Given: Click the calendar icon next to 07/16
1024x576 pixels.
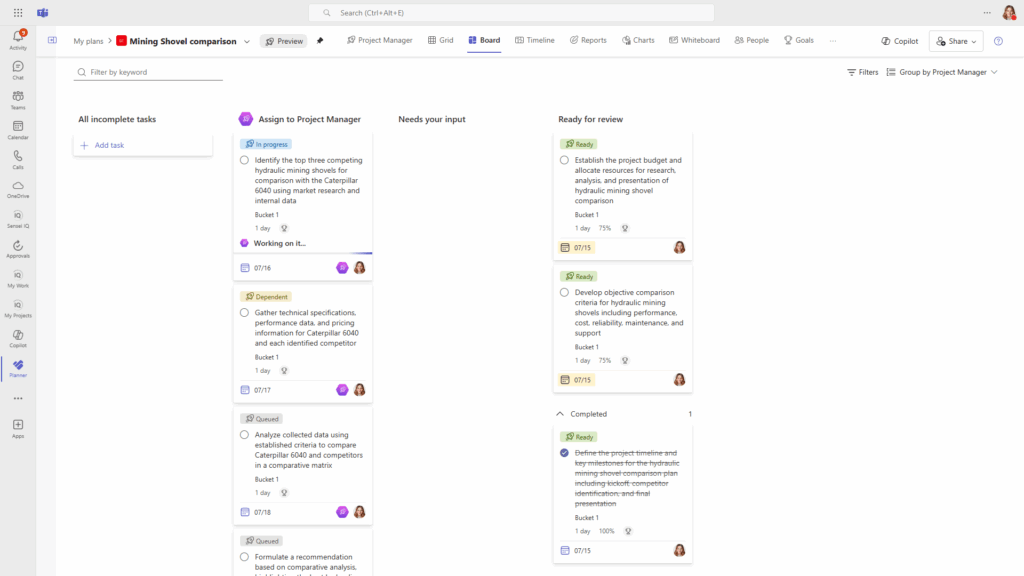Looking at the screenshot, I should [245, 268].
